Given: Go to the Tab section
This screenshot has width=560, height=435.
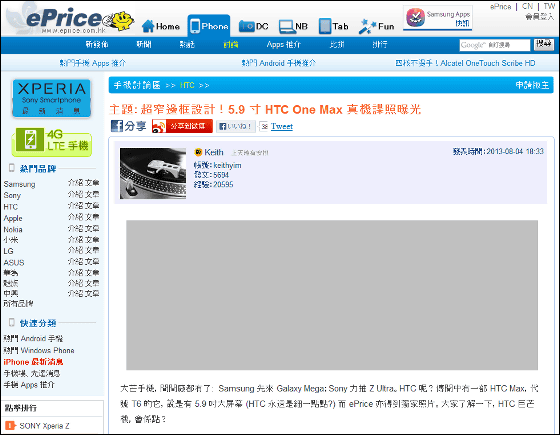Looking at the screenshot, I should [x=333, y=26].
